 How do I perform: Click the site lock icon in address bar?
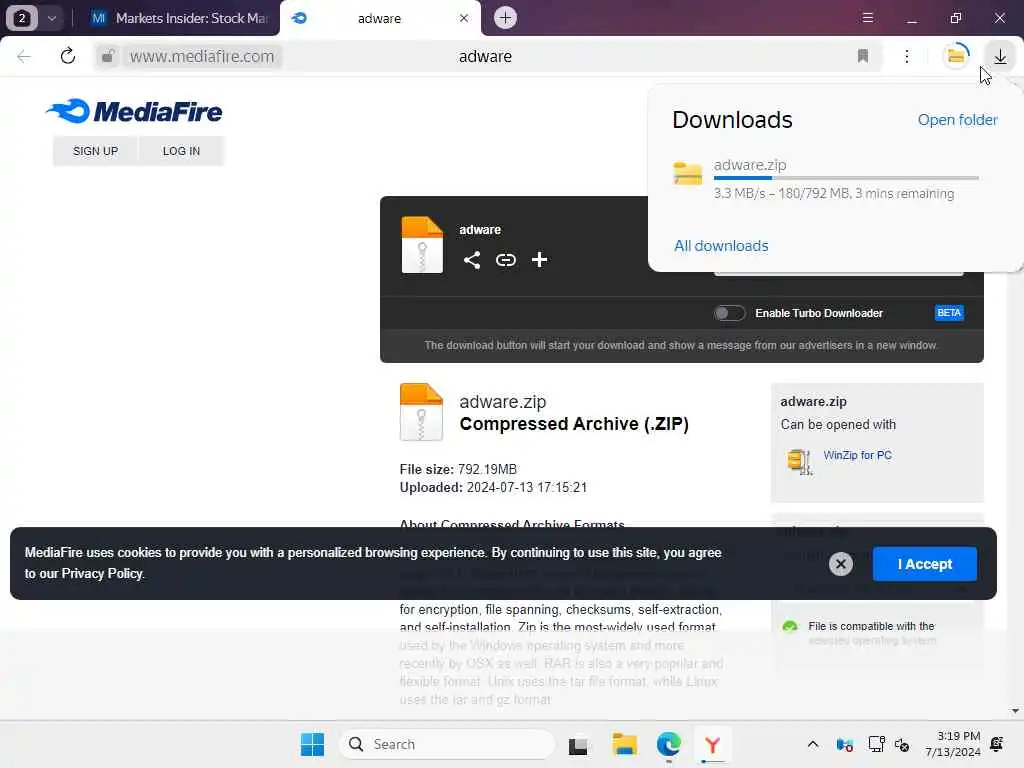(108, 56)
